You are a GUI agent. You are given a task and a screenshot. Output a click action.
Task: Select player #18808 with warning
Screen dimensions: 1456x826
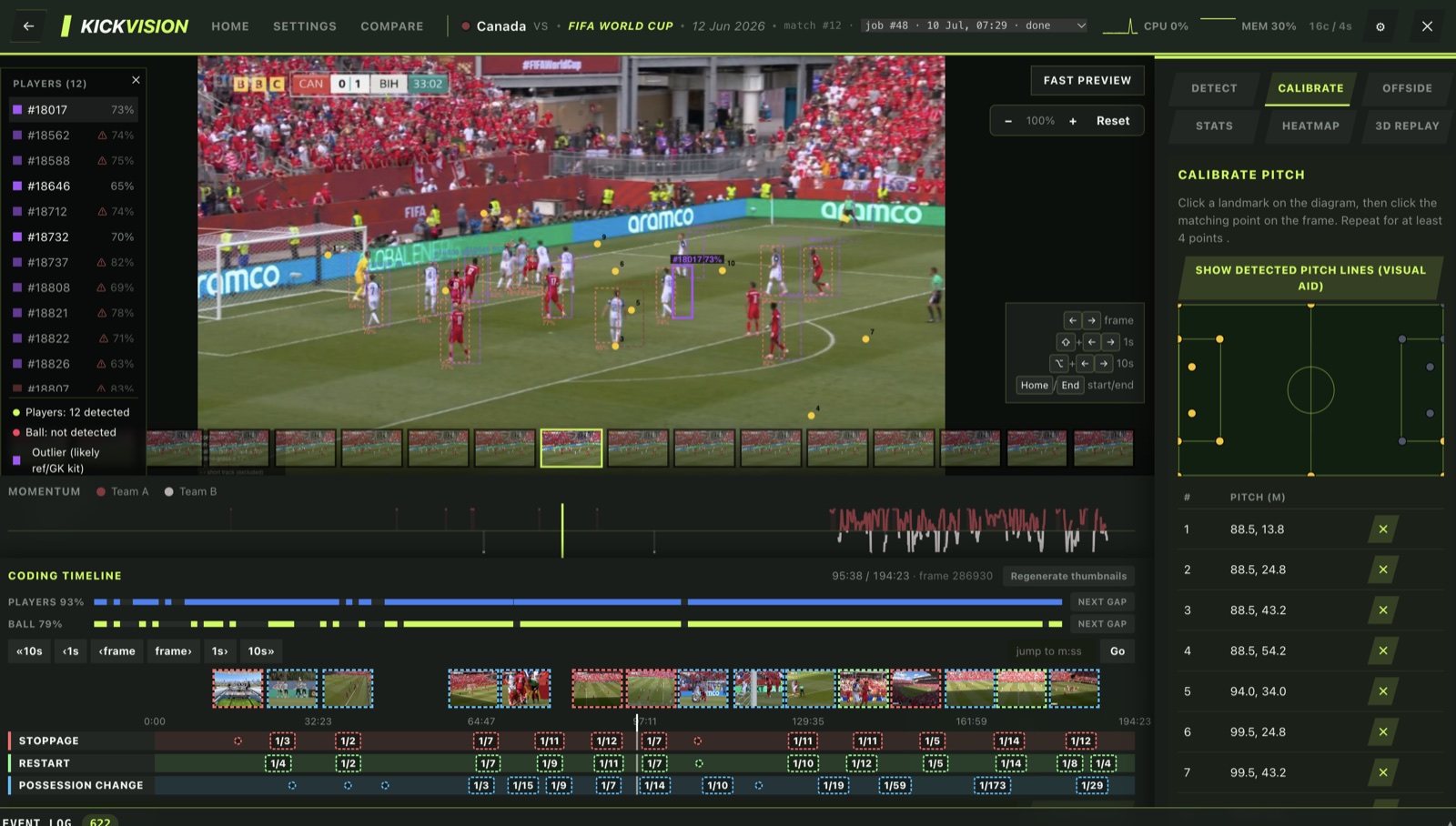tap(74, 287)
